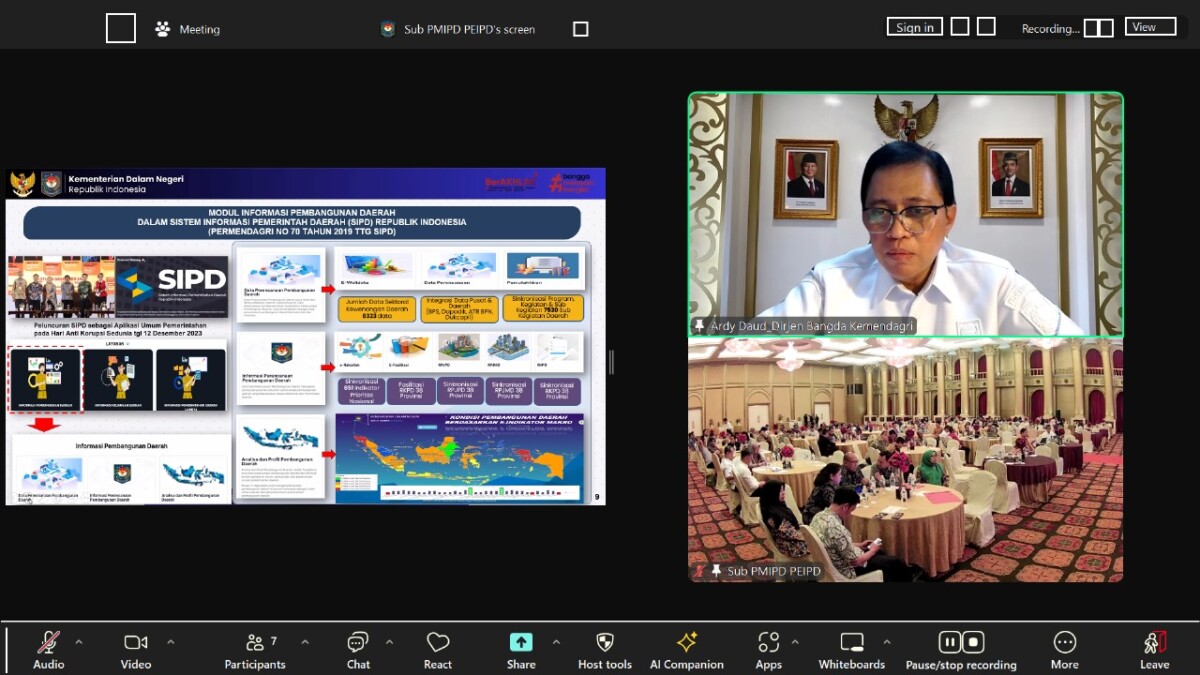Open Whiteboards from the toolbar
Image resolution: width=1200 pixels, height=675 pixels.
(852, 643)
